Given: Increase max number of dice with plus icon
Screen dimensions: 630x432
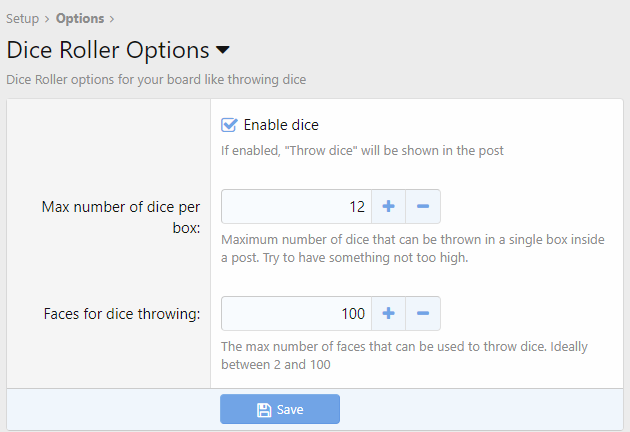Looking at the screenshot, I should [388, 207].
